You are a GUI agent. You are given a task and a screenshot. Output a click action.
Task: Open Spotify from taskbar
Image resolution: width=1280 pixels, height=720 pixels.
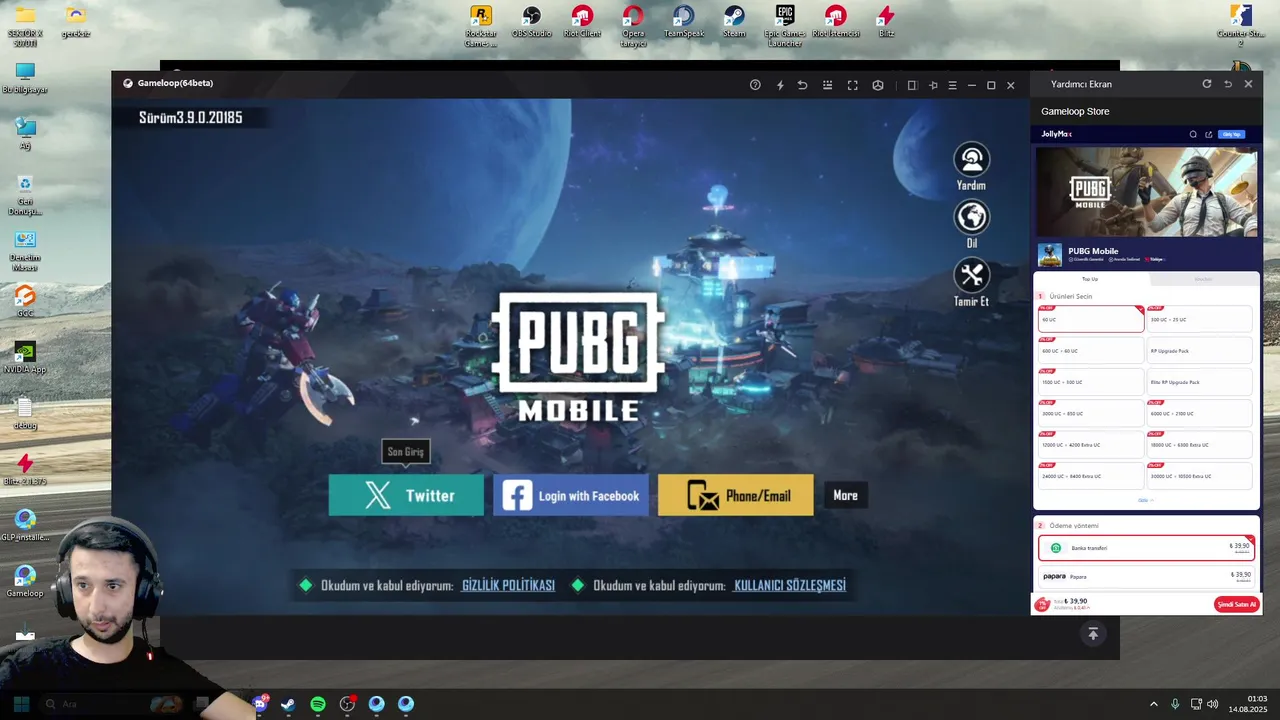pyautogui.click(x=318, y=704)
